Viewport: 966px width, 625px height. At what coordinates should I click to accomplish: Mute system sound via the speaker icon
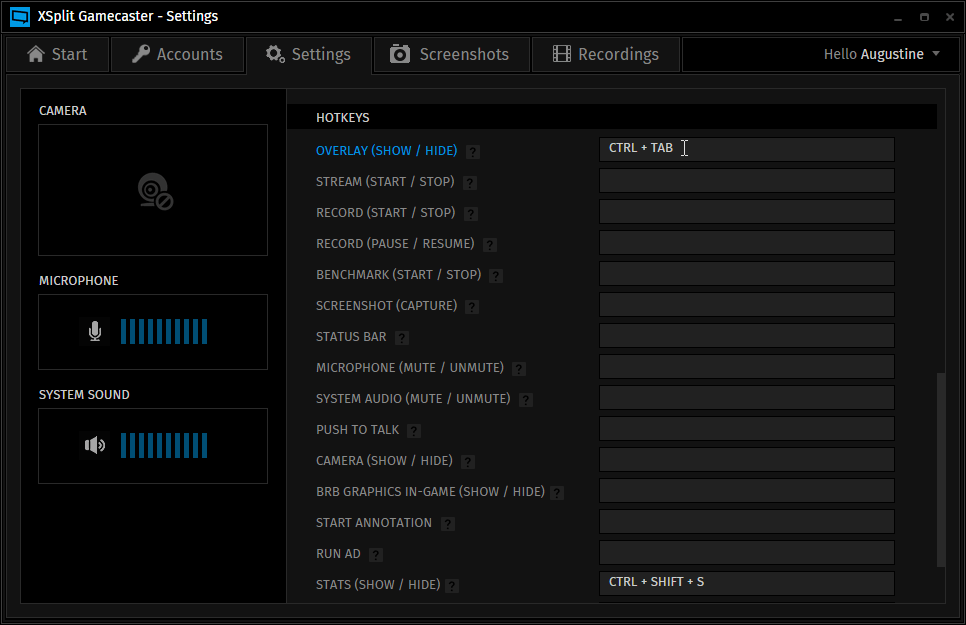click(95, 445)
